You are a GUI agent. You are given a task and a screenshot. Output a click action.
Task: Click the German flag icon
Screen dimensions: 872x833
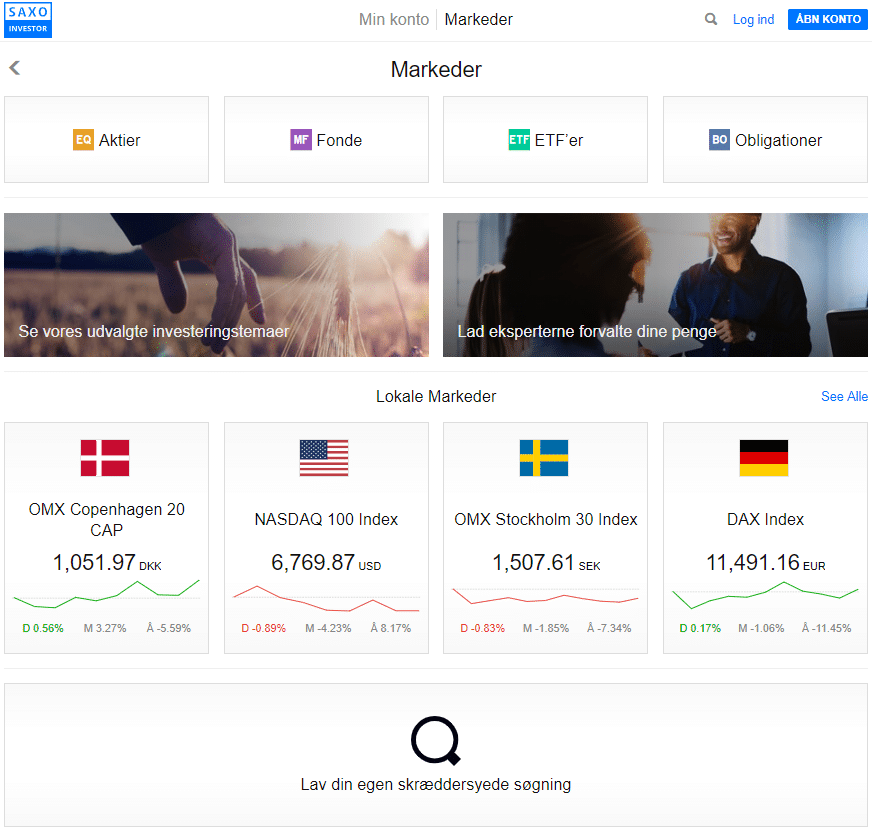pyautogui.click(x=764, y=458)
